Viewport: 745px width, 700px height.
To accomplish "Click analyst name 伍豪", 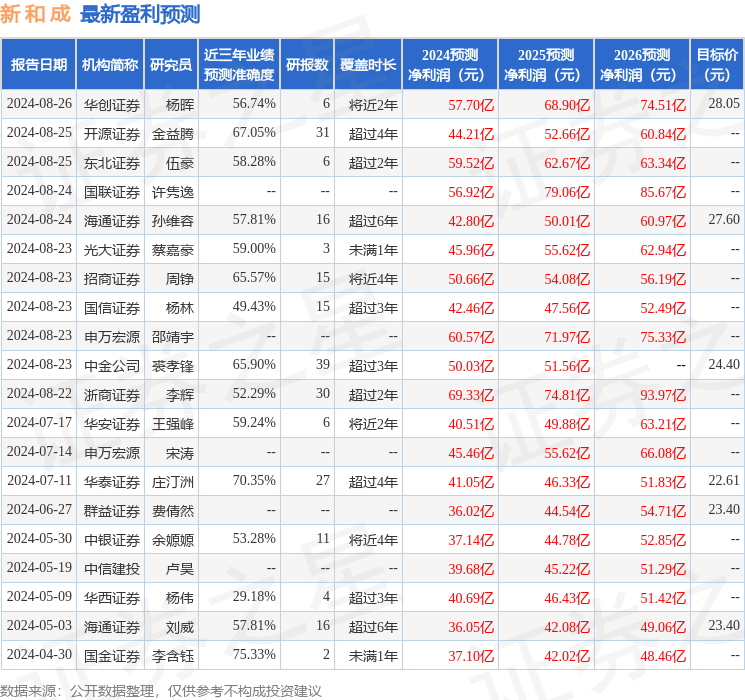I will pyautogui.click(x=180, y=163).
